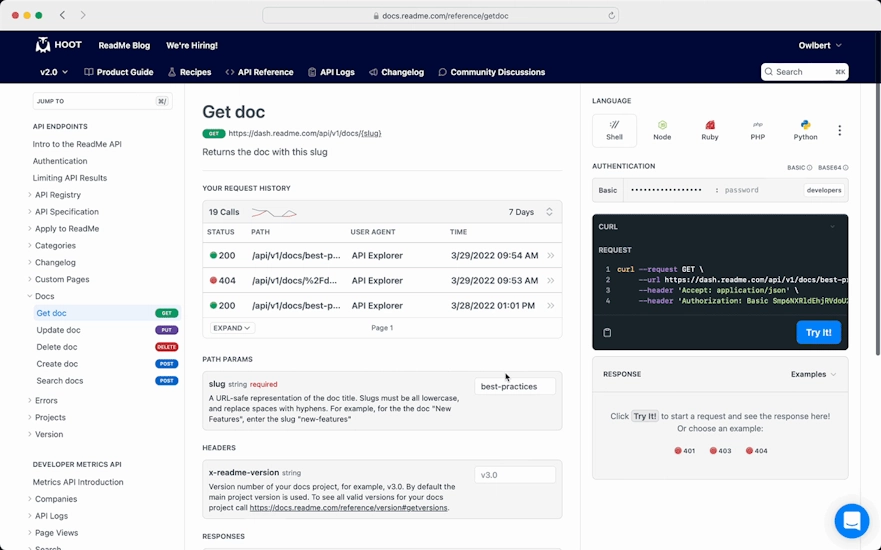Open Community Discussions tab
The image size is (881, 550).
(x=492, y=72)
